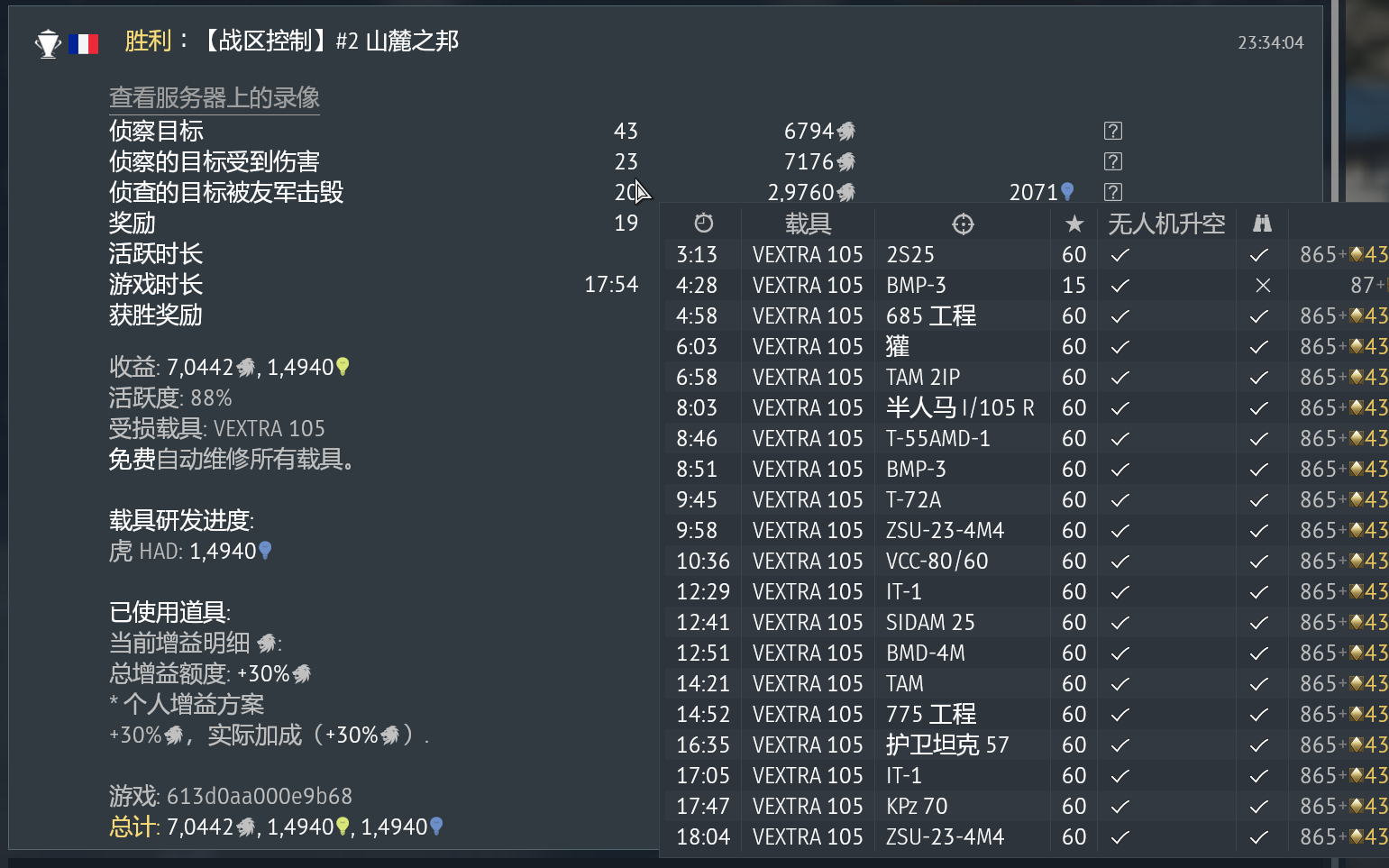
Task: Click the 游戏时长 value 17:54
Action: tap(611, 285)
